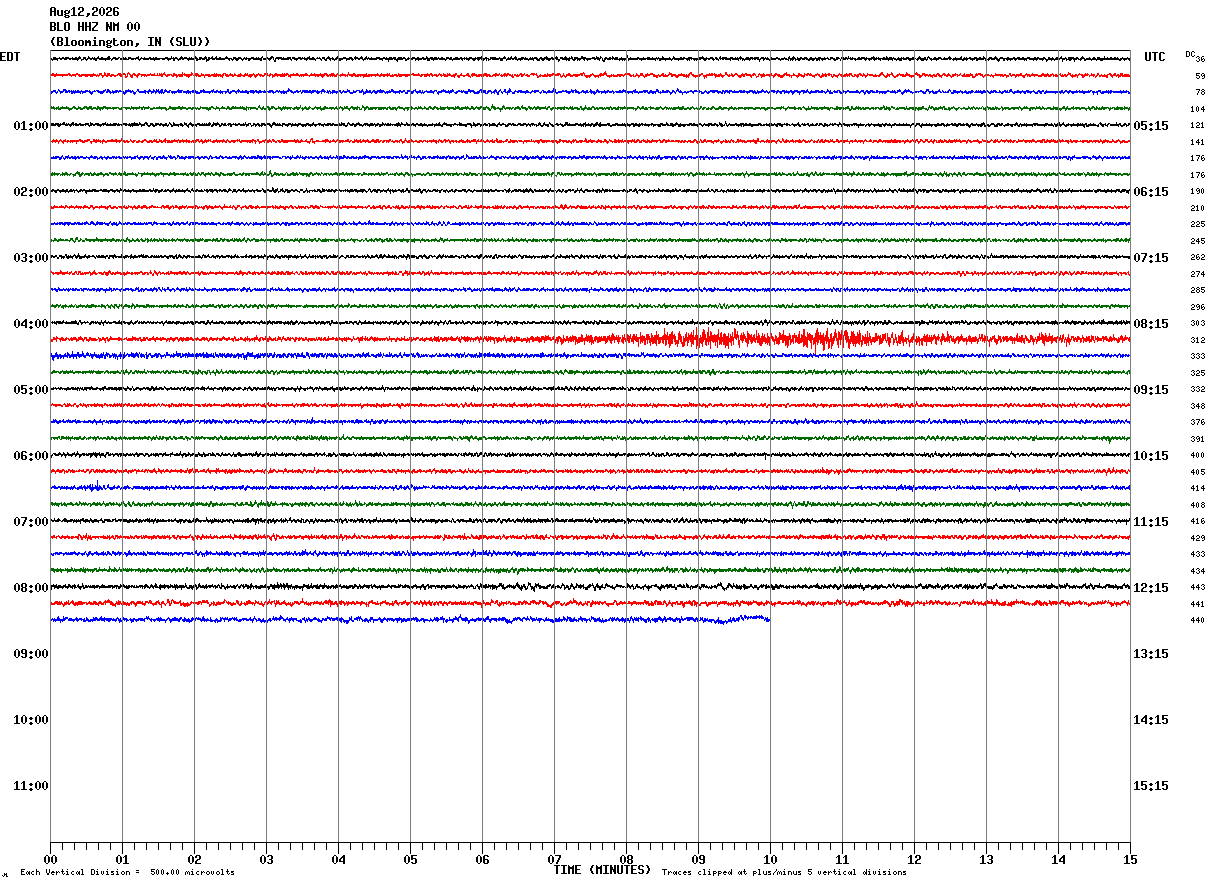Click the DC offset value "262"
This screenshot has width=1210, height=886.
[x=1198, y=257]
